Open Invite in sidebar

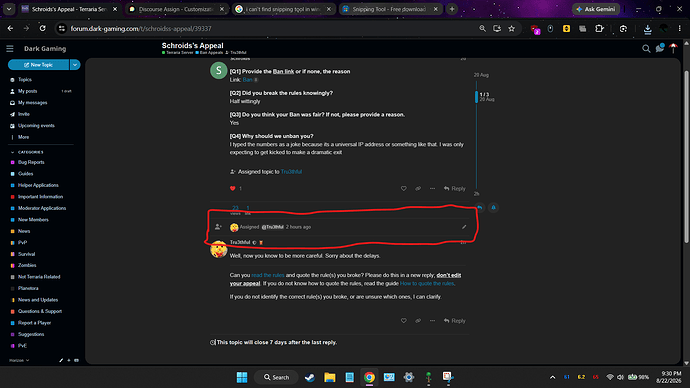click(x=24, y=114)
